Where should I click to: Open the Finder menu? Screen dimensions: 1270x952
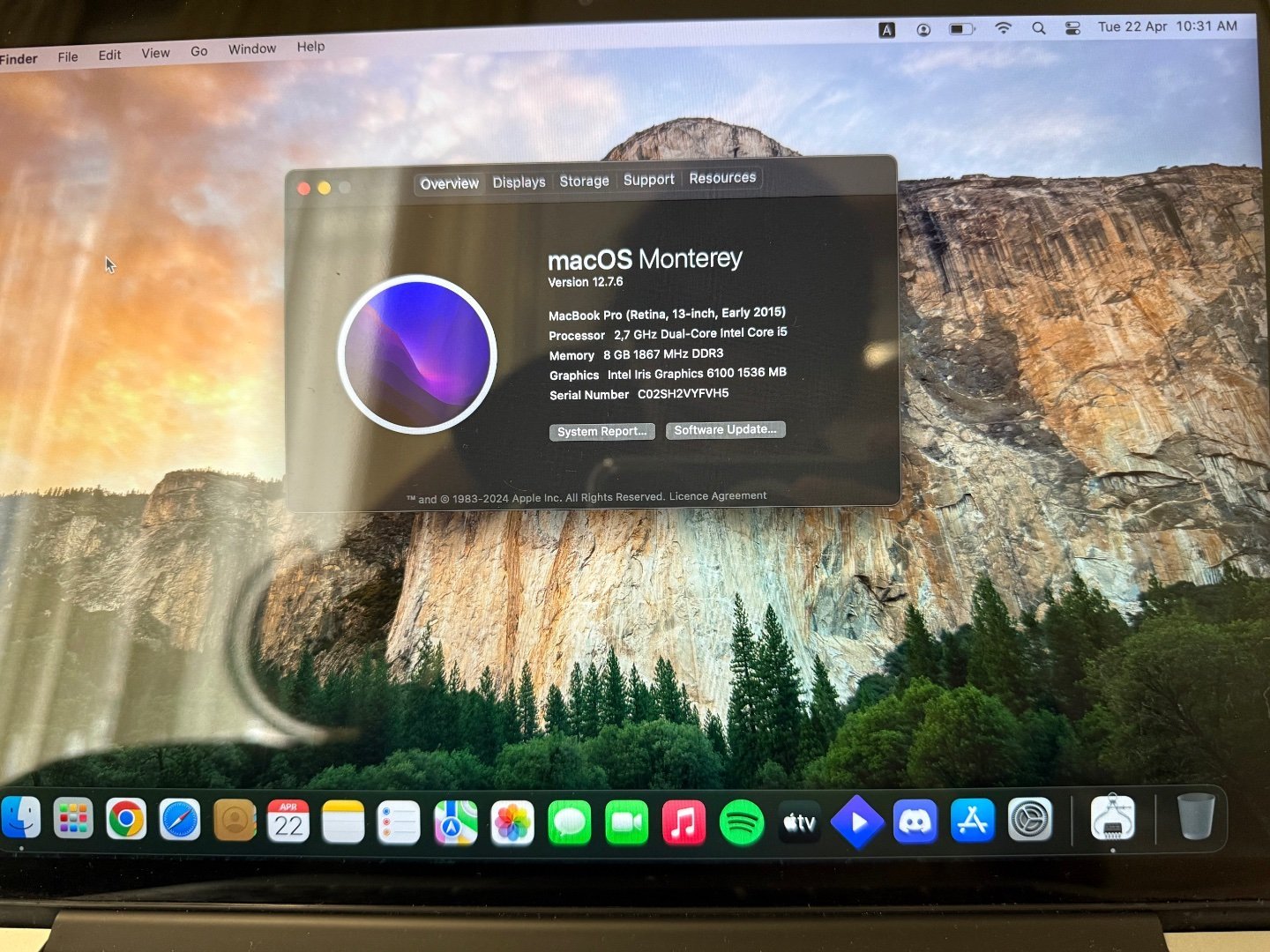pyautogui.click(x=19, y=59)
